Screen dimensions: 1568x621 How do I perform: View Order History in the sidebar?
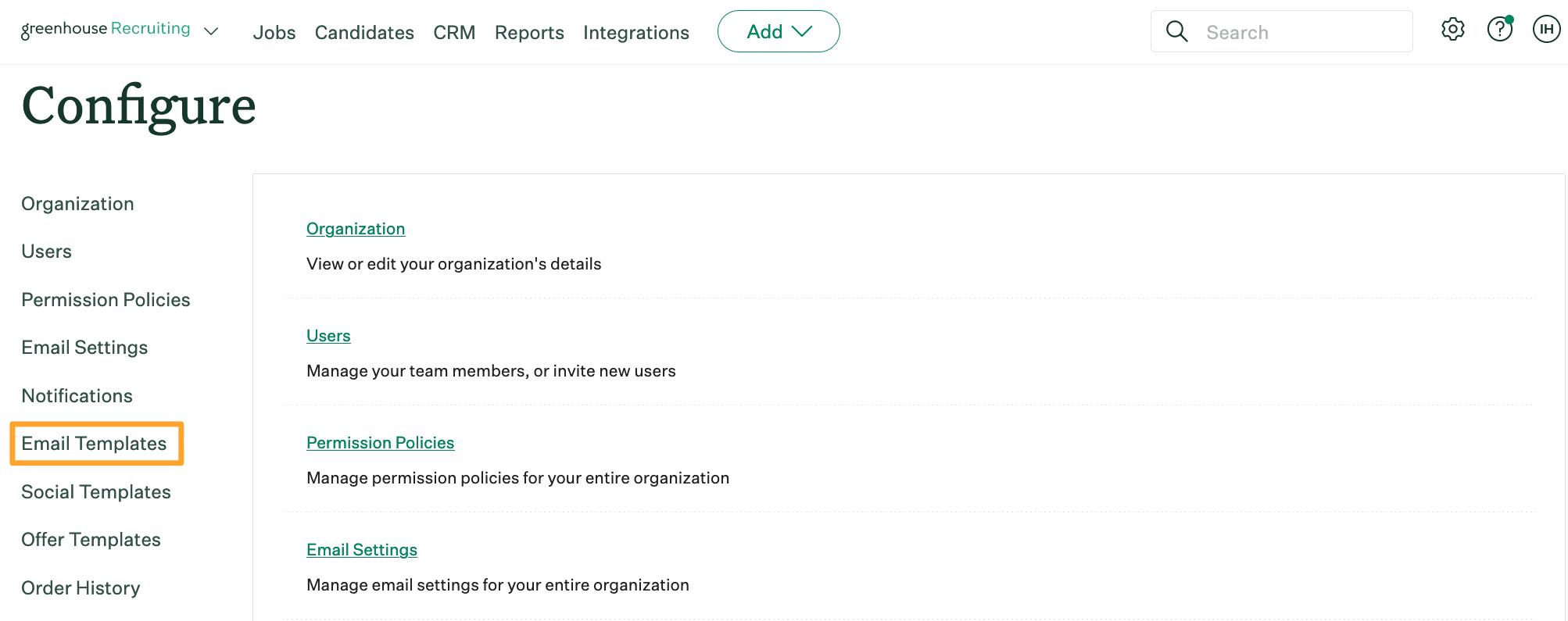[81, 588]
